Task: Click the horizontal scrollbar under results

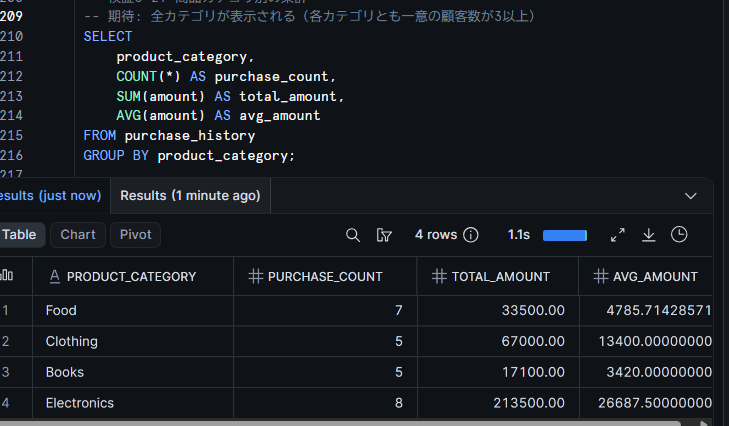Action: 340,423
